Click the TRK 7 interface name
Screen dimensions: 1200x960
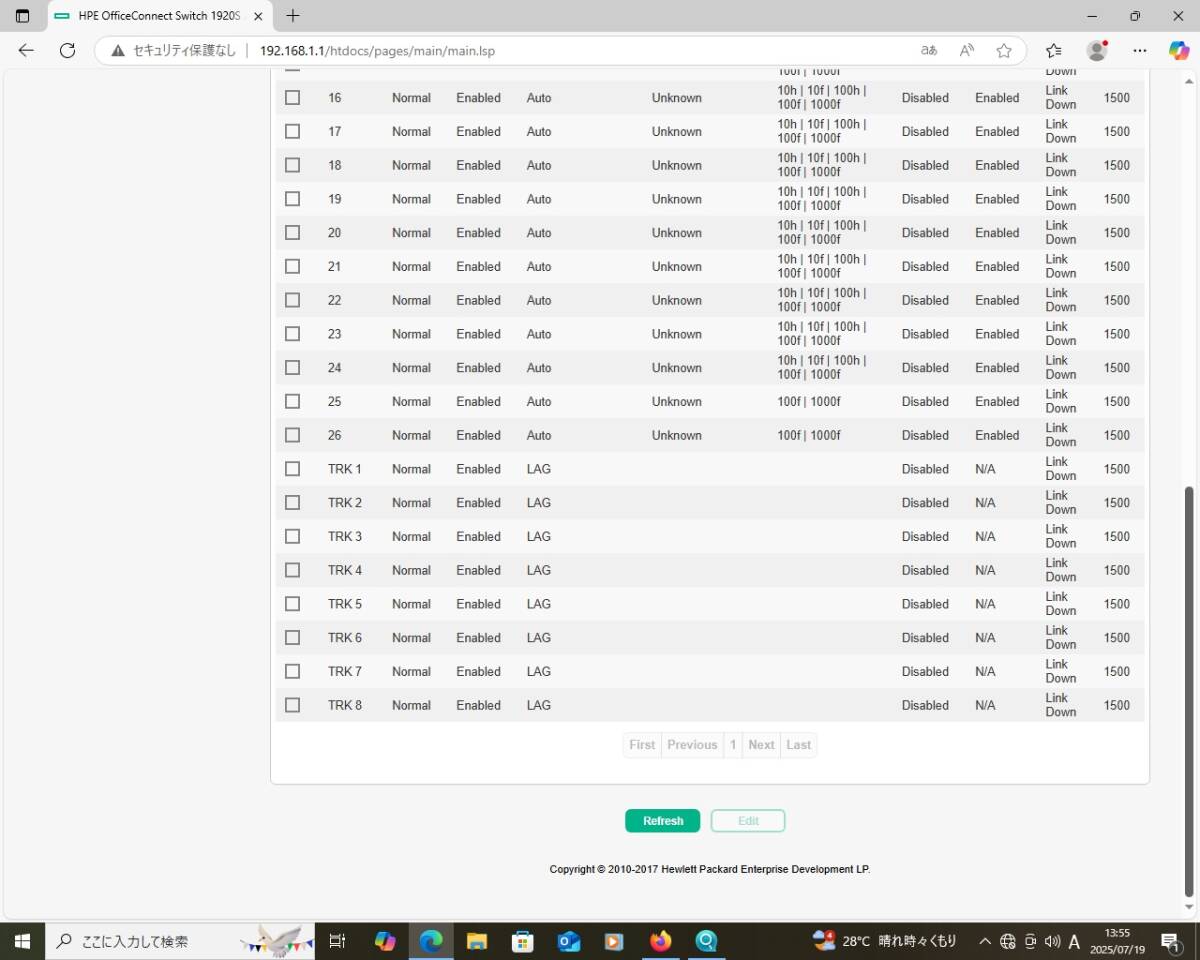coord(345,671)
